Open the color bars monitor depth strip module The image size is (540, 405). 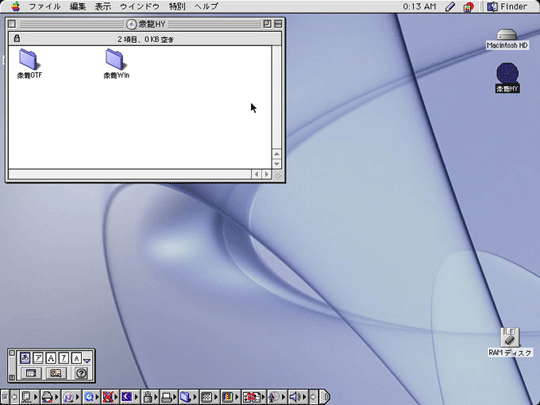(230, 397)
